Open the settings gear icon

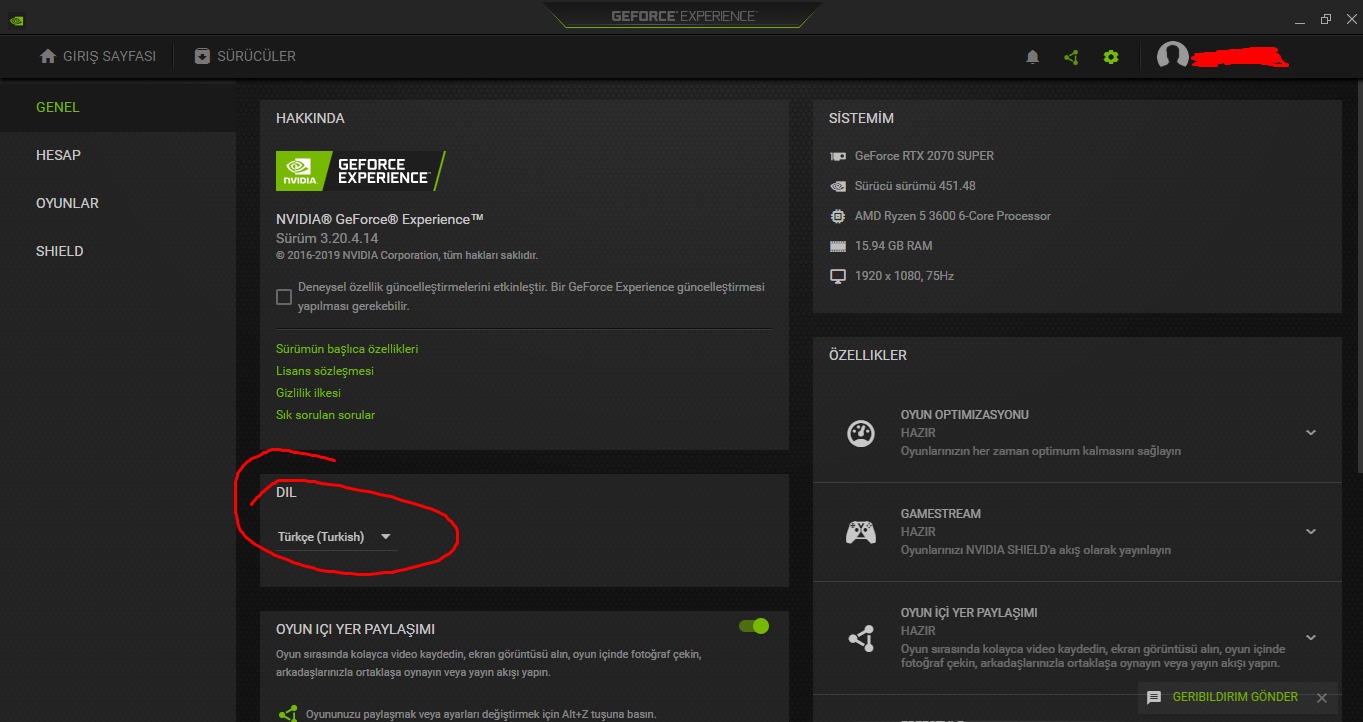pos(1111,57)
